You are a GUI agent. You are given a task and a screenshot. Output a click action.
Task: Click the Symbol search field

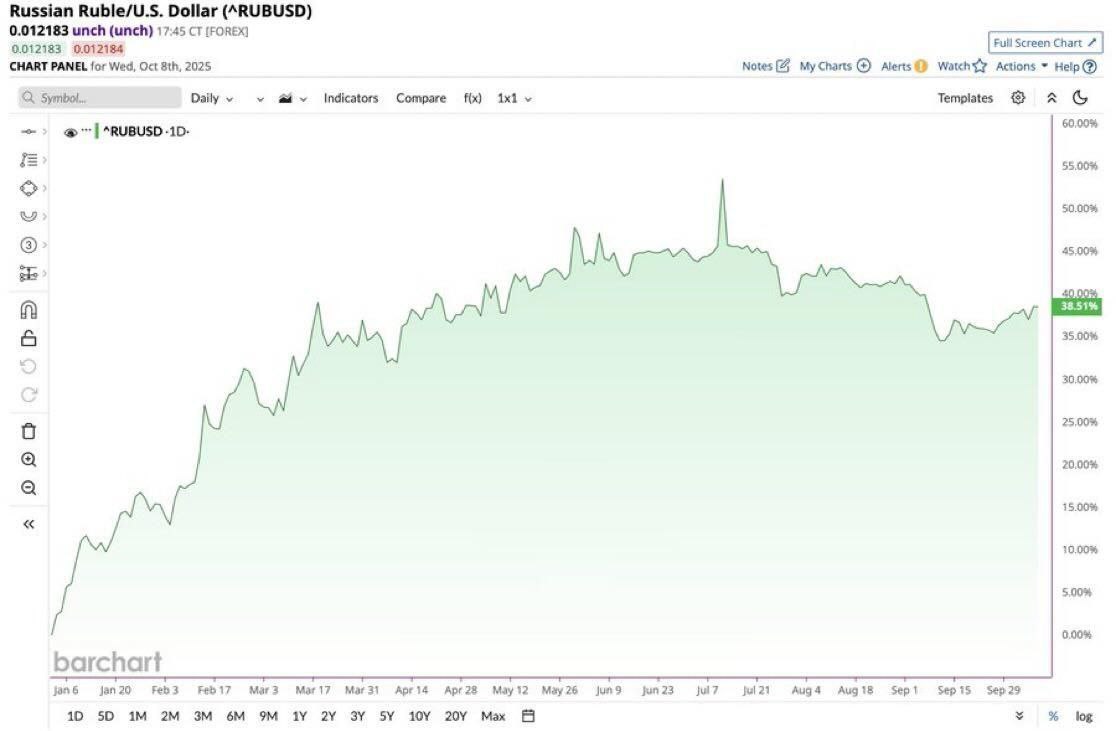98,98
